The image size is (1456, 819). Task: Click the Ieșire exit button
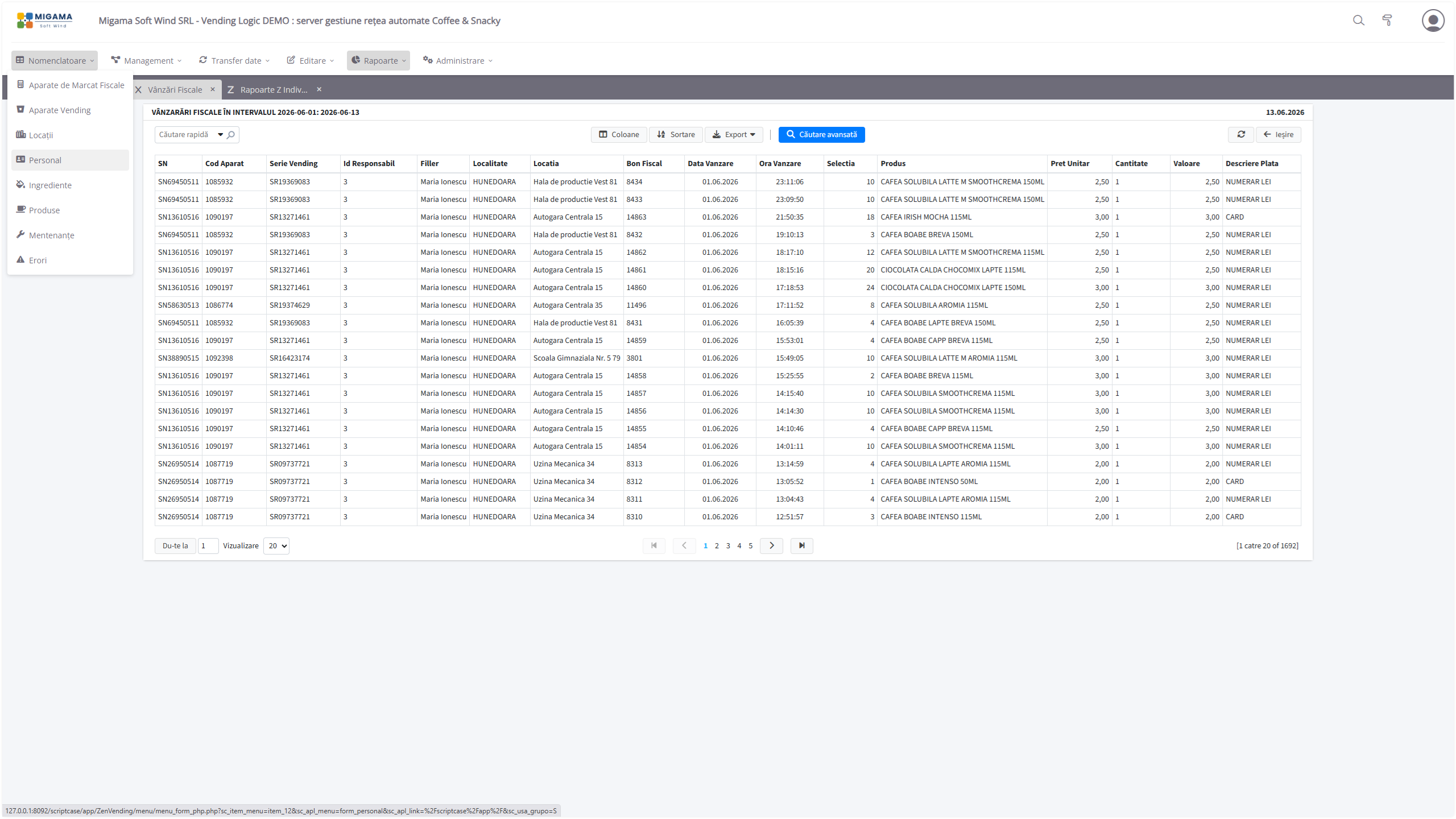[1278, 134]
